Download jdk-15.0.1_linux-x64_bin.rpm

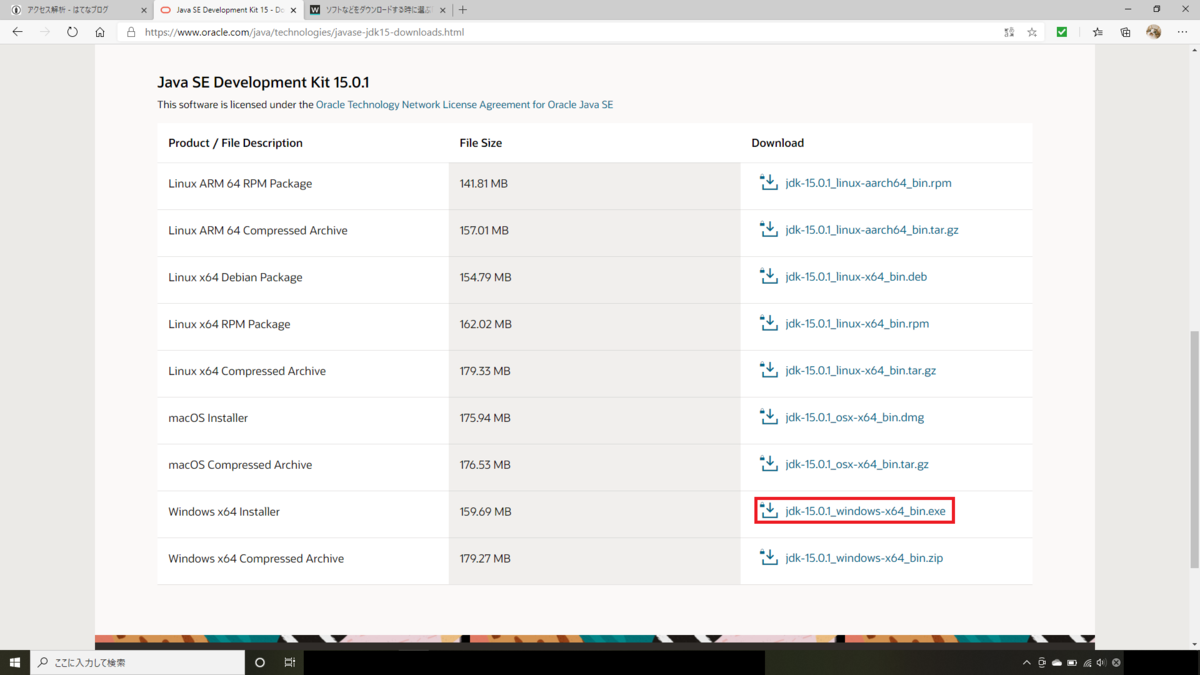(x=857, y=324)
